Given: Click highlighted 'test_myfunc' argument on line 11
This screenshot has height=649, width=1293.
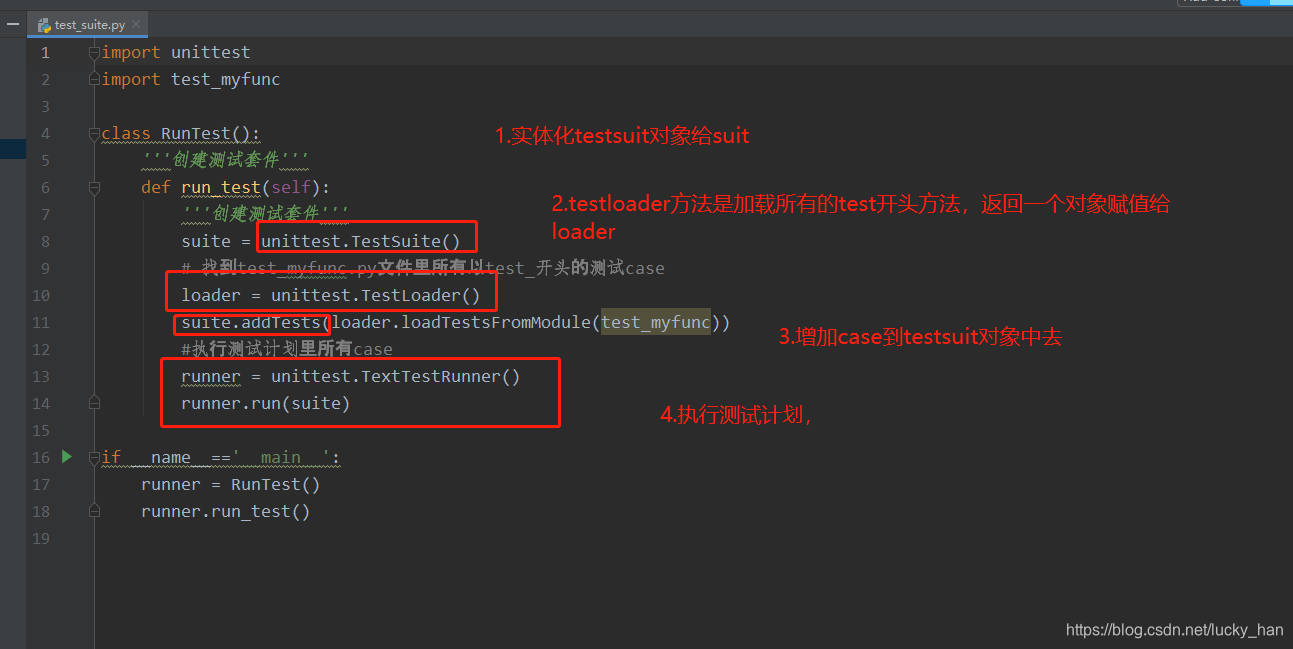Looking at the screenshot, I should tap(656, 322).
